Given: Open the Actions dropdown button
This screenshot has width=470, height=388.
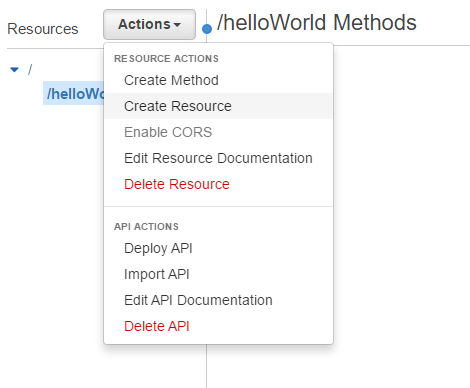Looking at the screenshot, I should tap(149, 24).
